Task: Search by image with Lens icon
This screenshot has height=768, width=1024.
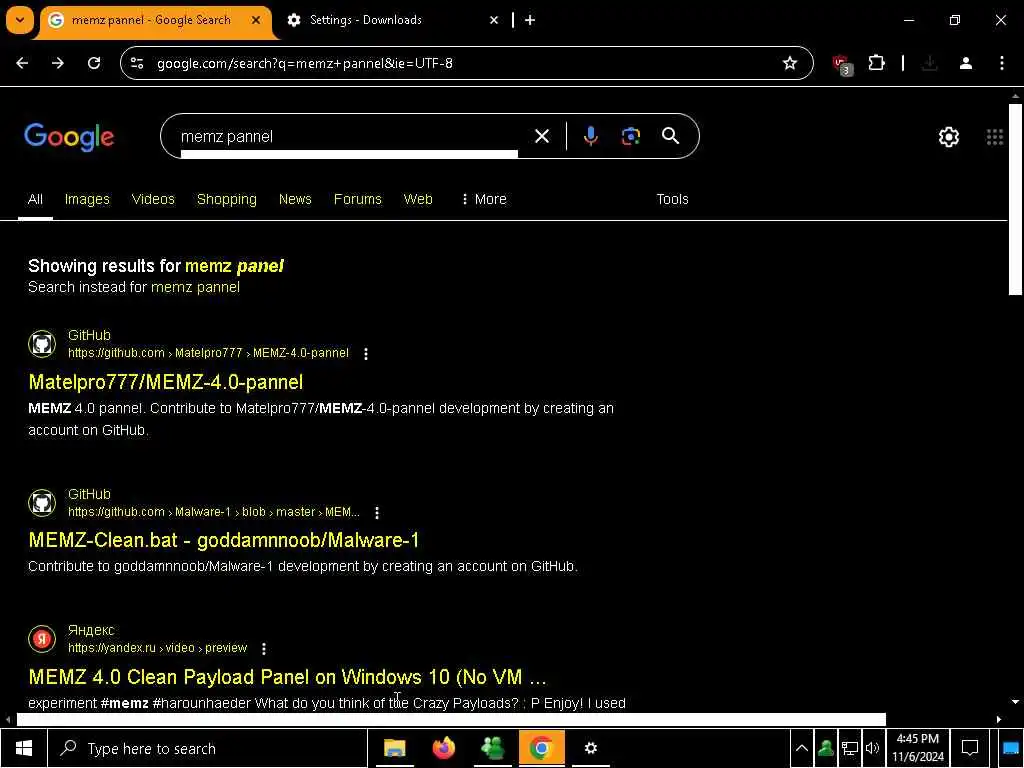Action: point(631,136)
